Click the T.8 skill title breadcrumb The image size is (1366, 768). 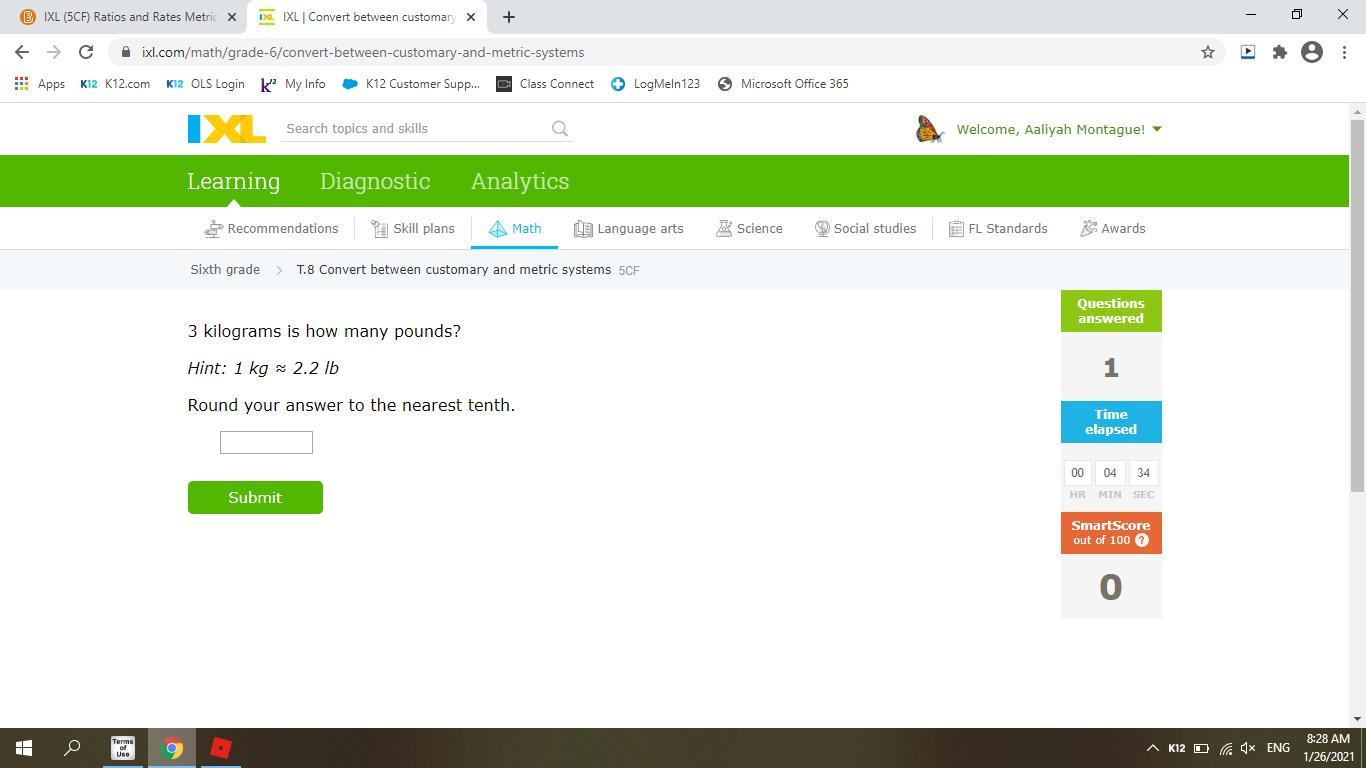pos(454,270)
